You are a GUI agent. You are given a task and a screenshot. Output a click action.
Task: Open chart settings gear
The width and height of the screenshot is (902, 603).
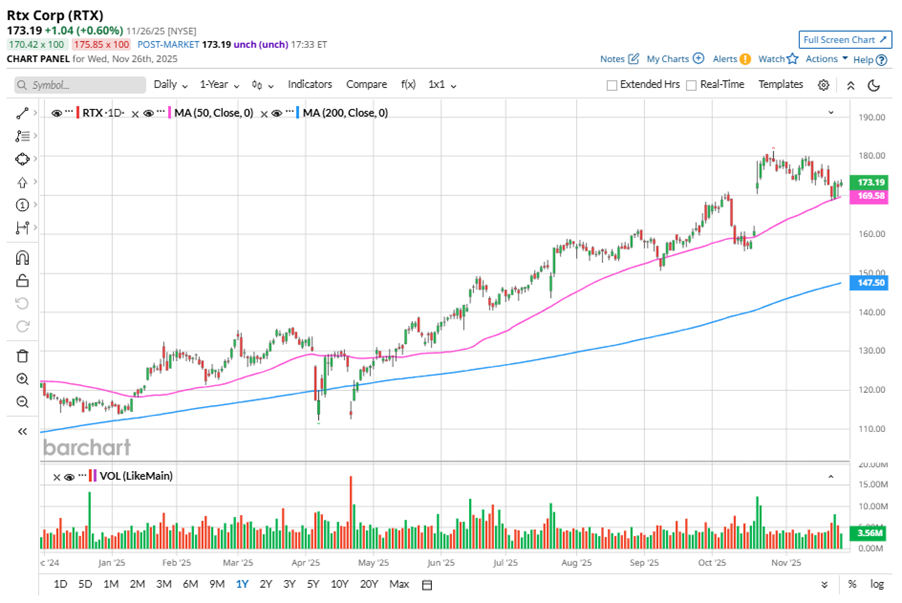click(x=823, y=85)
